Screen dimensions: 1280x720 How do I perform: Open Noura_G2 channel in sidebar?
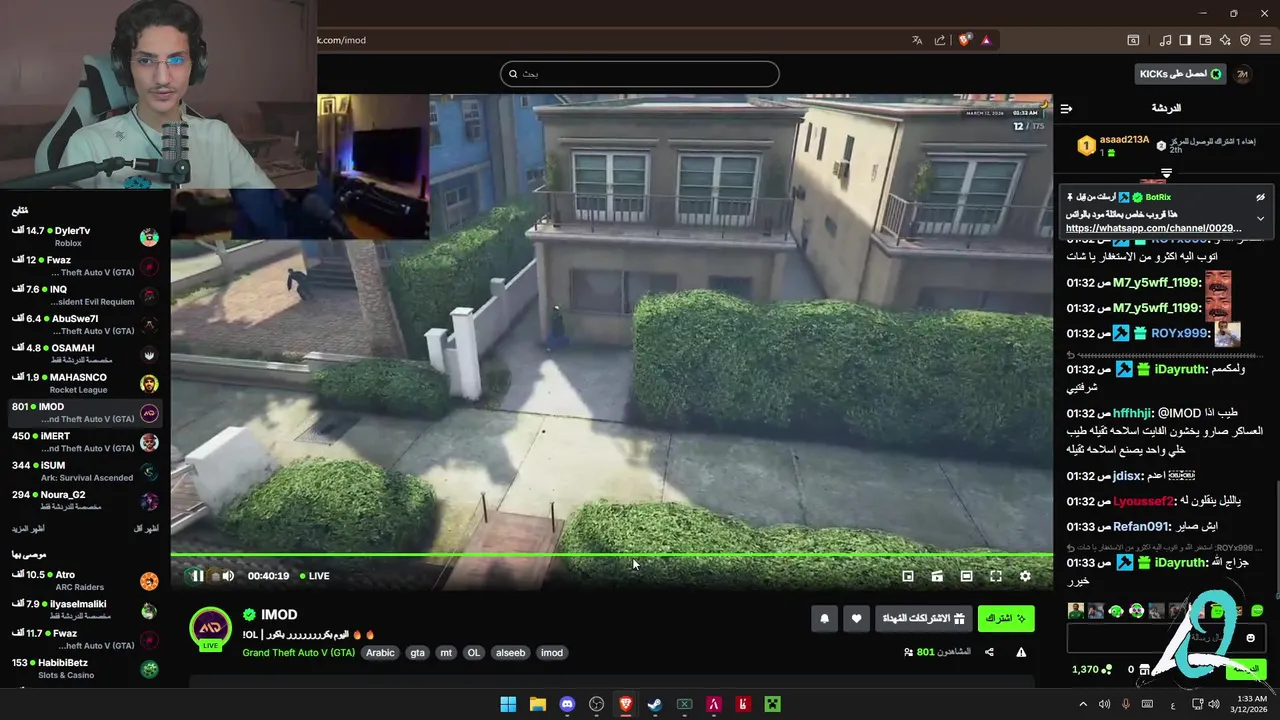[85, 501]
